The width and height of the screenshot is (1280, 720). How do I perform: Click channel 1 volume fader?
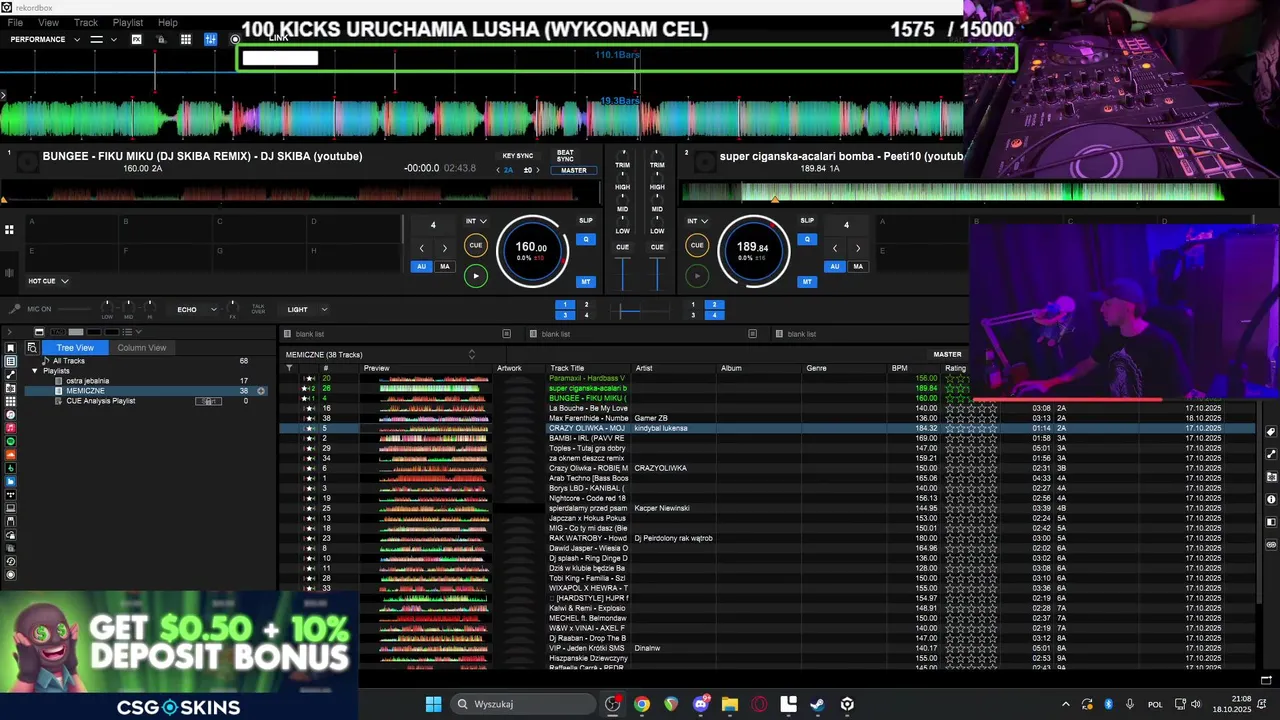623,274
